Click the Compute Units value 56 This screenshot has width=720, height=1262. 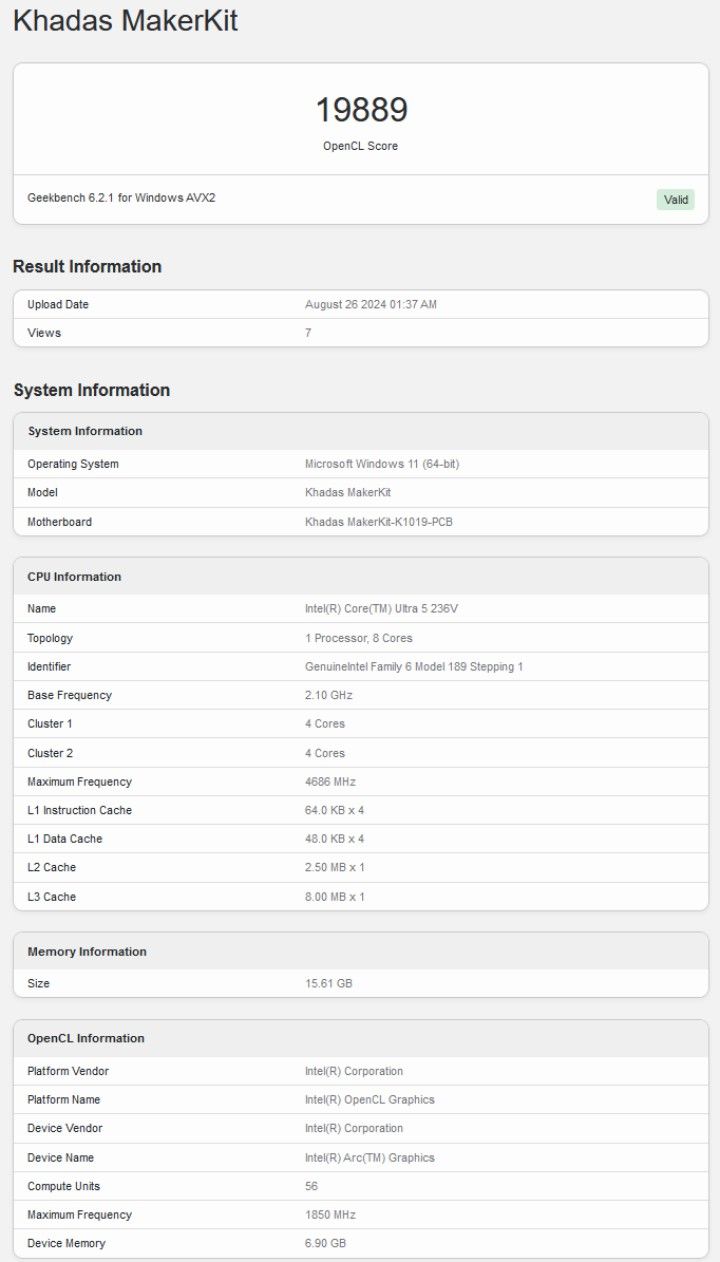pyautogui.click(x=311, y=1187)
